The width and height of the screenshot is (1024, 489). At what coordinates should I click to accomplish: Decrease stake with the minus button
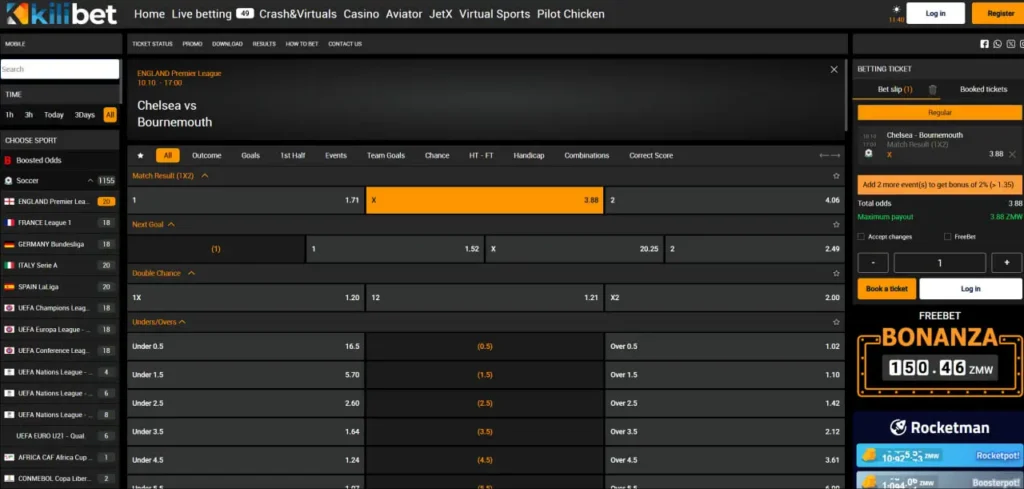click(x=872, y=263)
